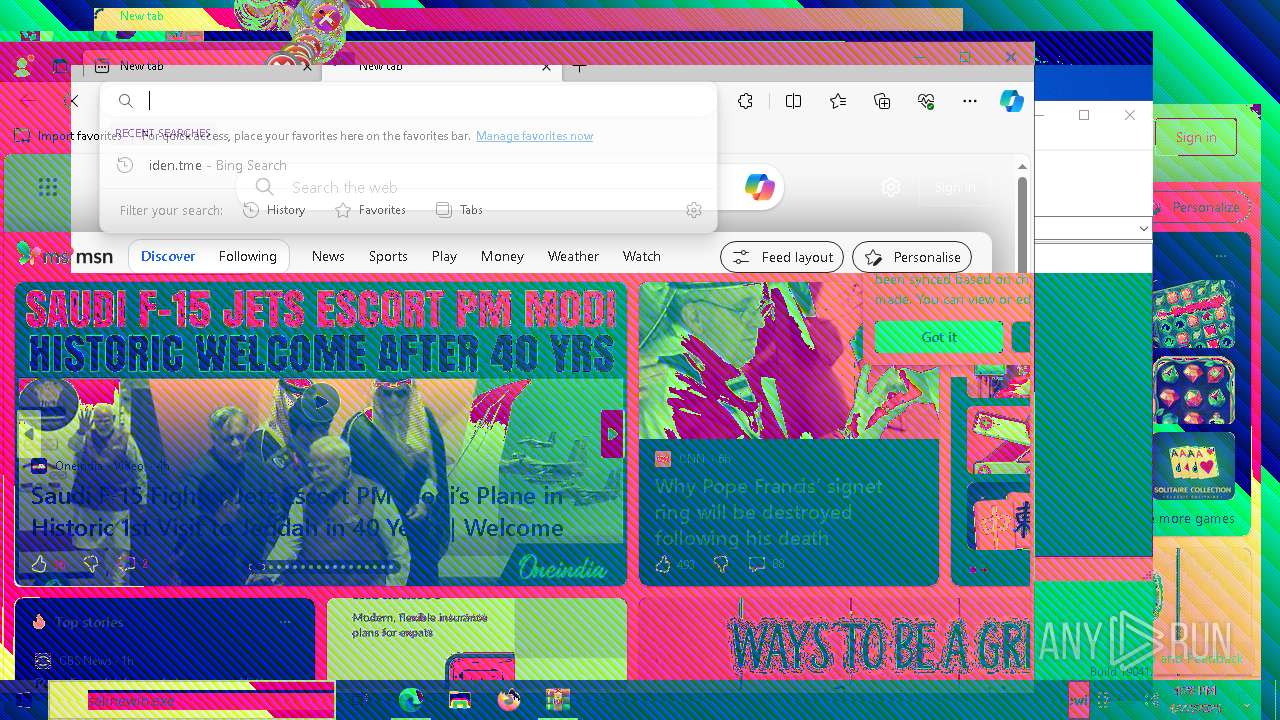This screenshot has height=720, width=1280.
Task: Open the Pope Francis signet ring headline
Action: pos(769,512)
